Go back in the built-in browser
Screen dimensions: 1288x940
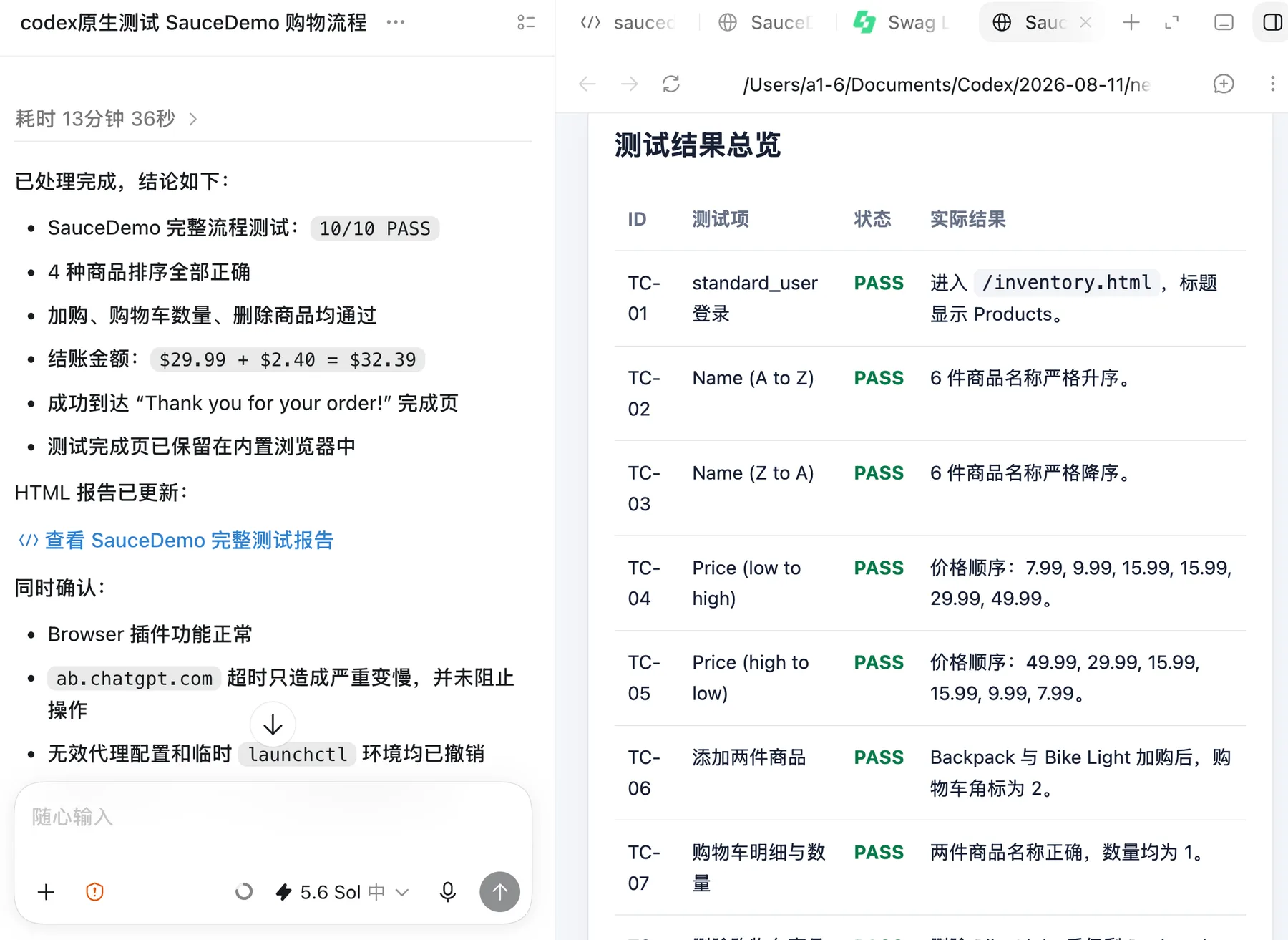(587, 84)
